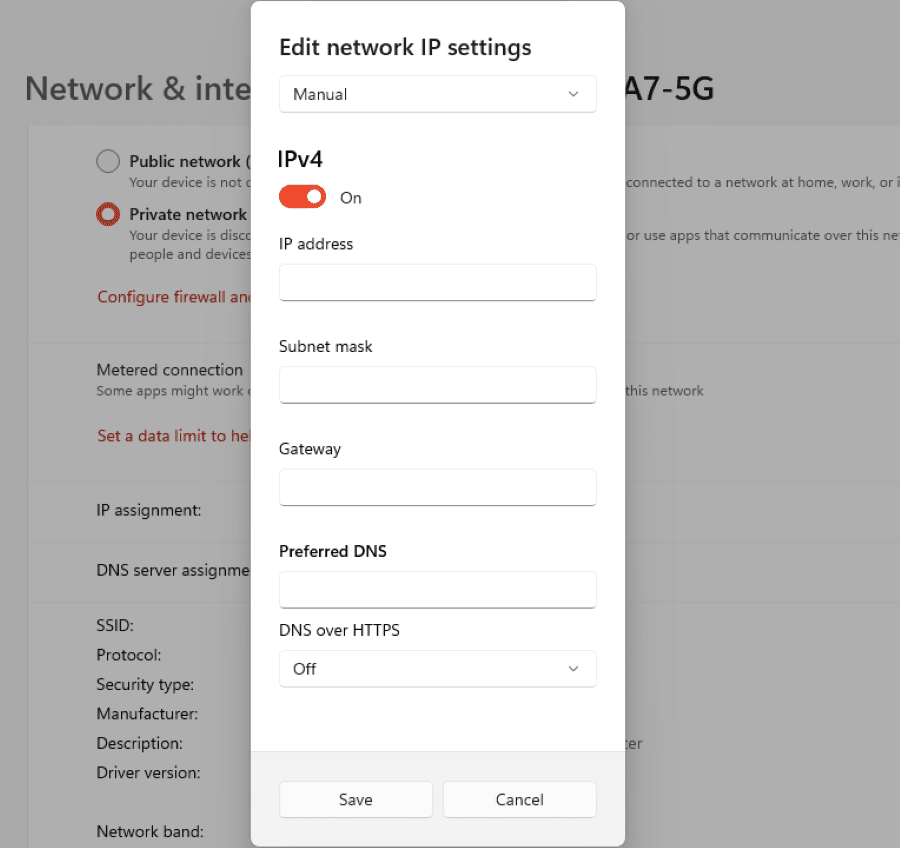Go back to Network & internet breadcrumb
This screenshot has height=848, width=900.
[x=137, y=89]
